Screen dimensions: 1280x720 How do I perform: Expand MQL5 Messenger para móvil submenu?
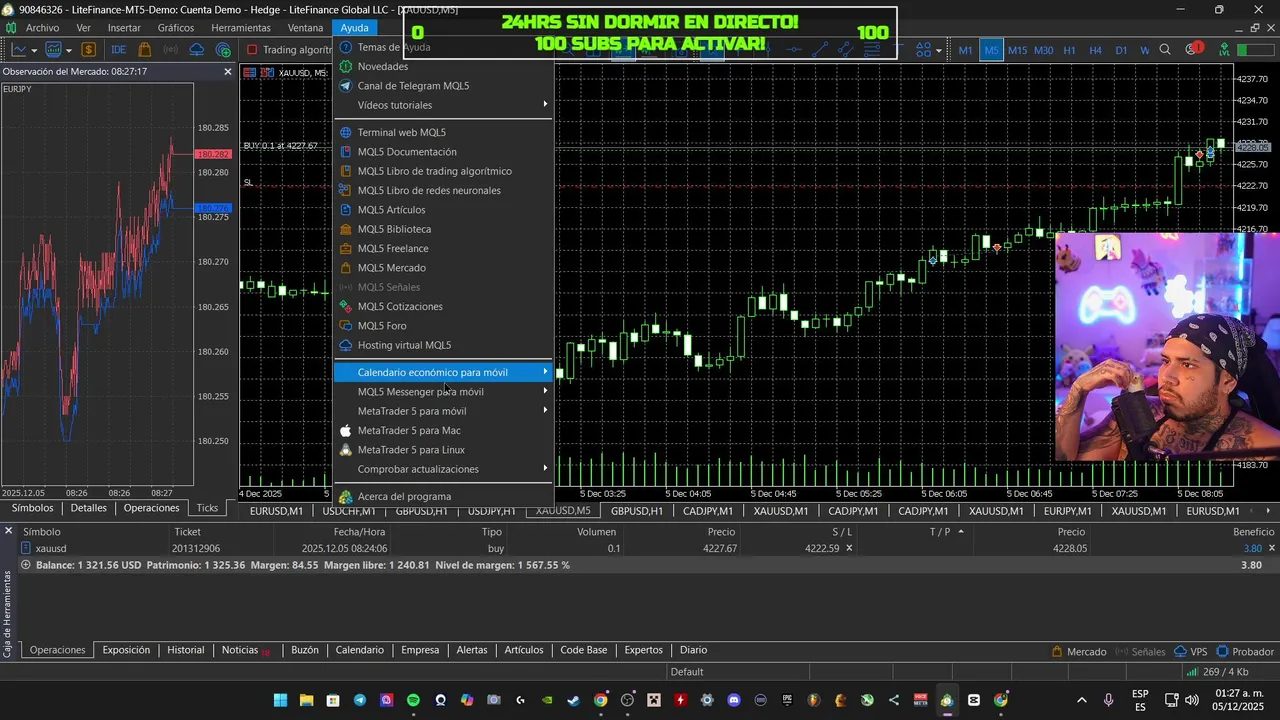click(443, 392)
